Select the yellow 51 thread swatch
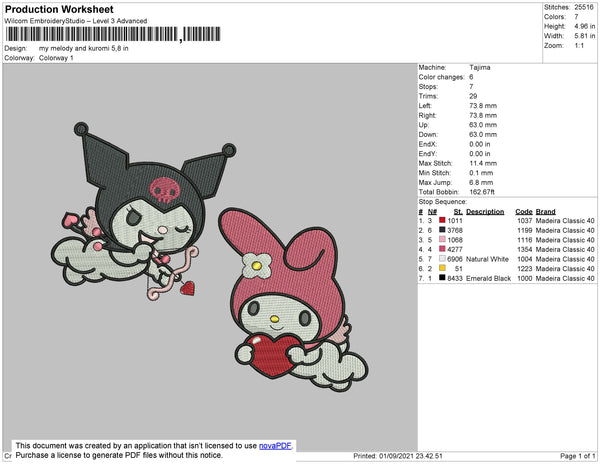The height and width of the screenshot is (464, 600). tap(442, 268)
